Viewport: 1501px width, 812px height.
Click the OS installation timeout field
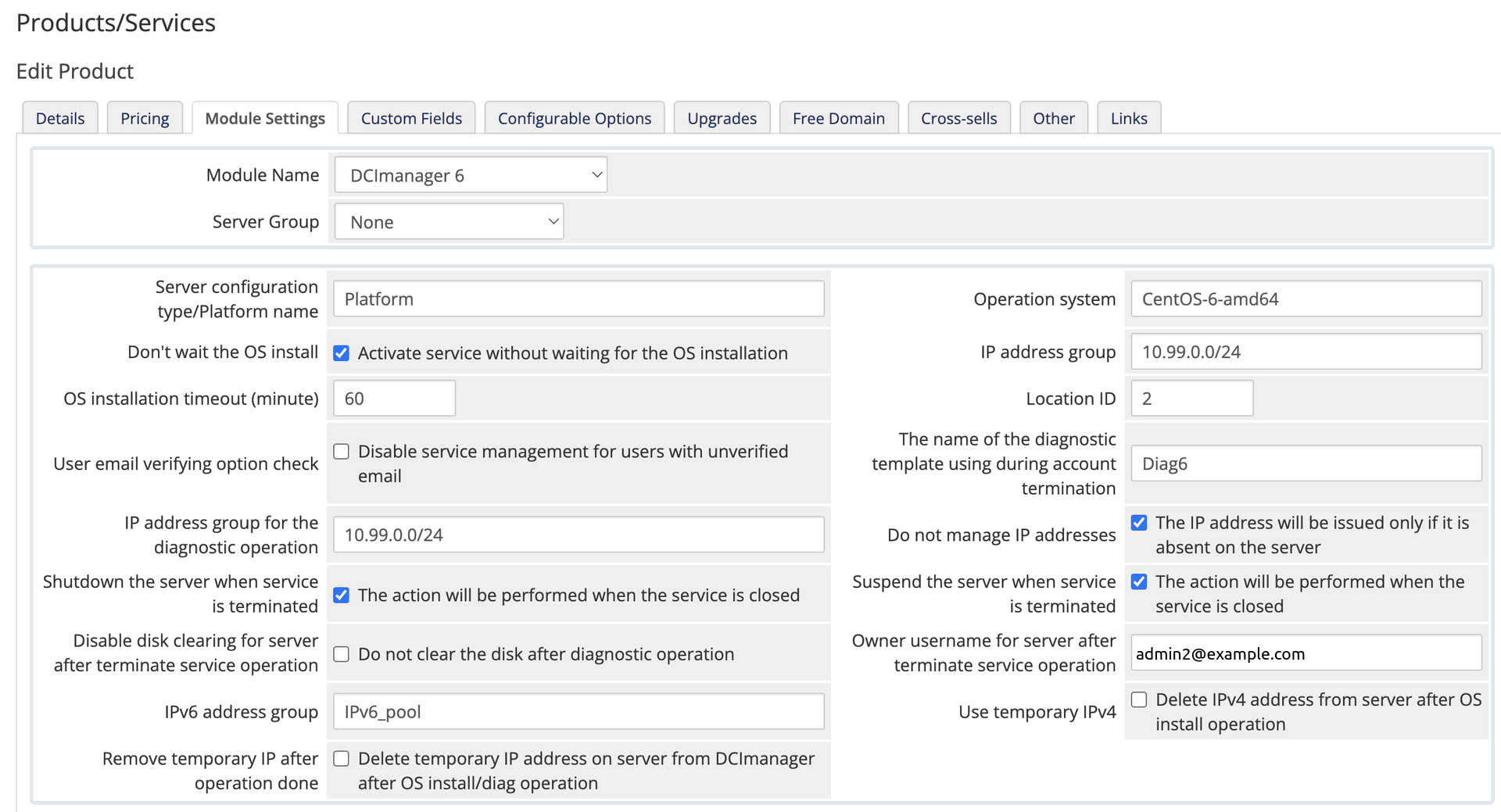coord(395,399)
